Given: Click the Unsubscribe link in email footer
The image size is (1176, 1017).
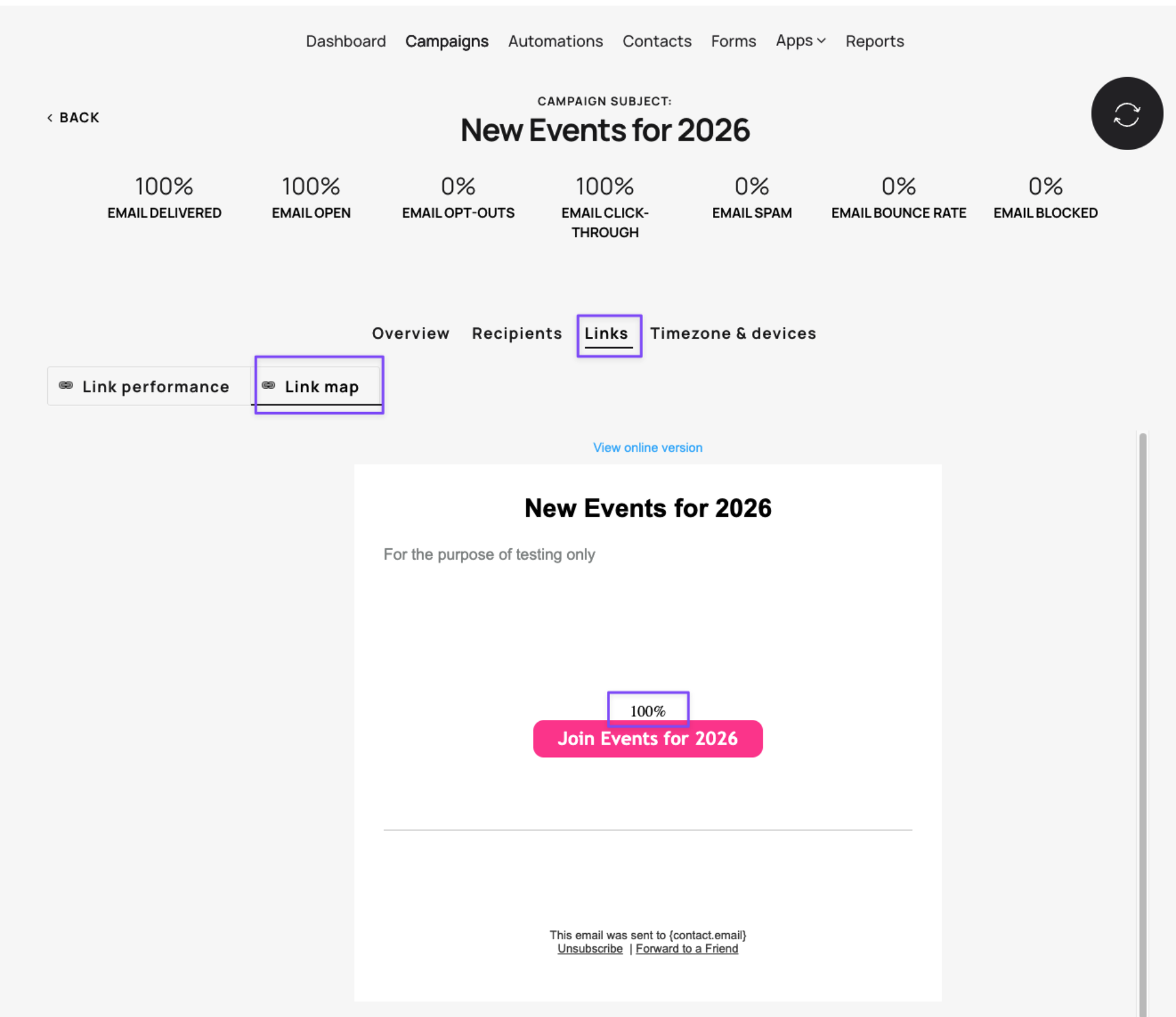Looking at the screenshot, I should click(x=590, y=949).
